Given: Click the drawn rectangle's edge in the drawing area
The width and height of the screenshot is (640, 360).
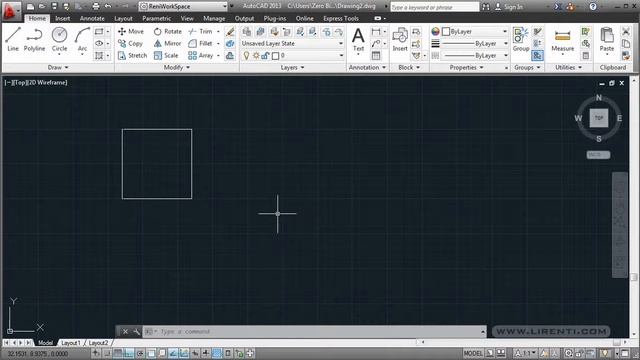Looking at the screenshot, I should click(157, 129).
